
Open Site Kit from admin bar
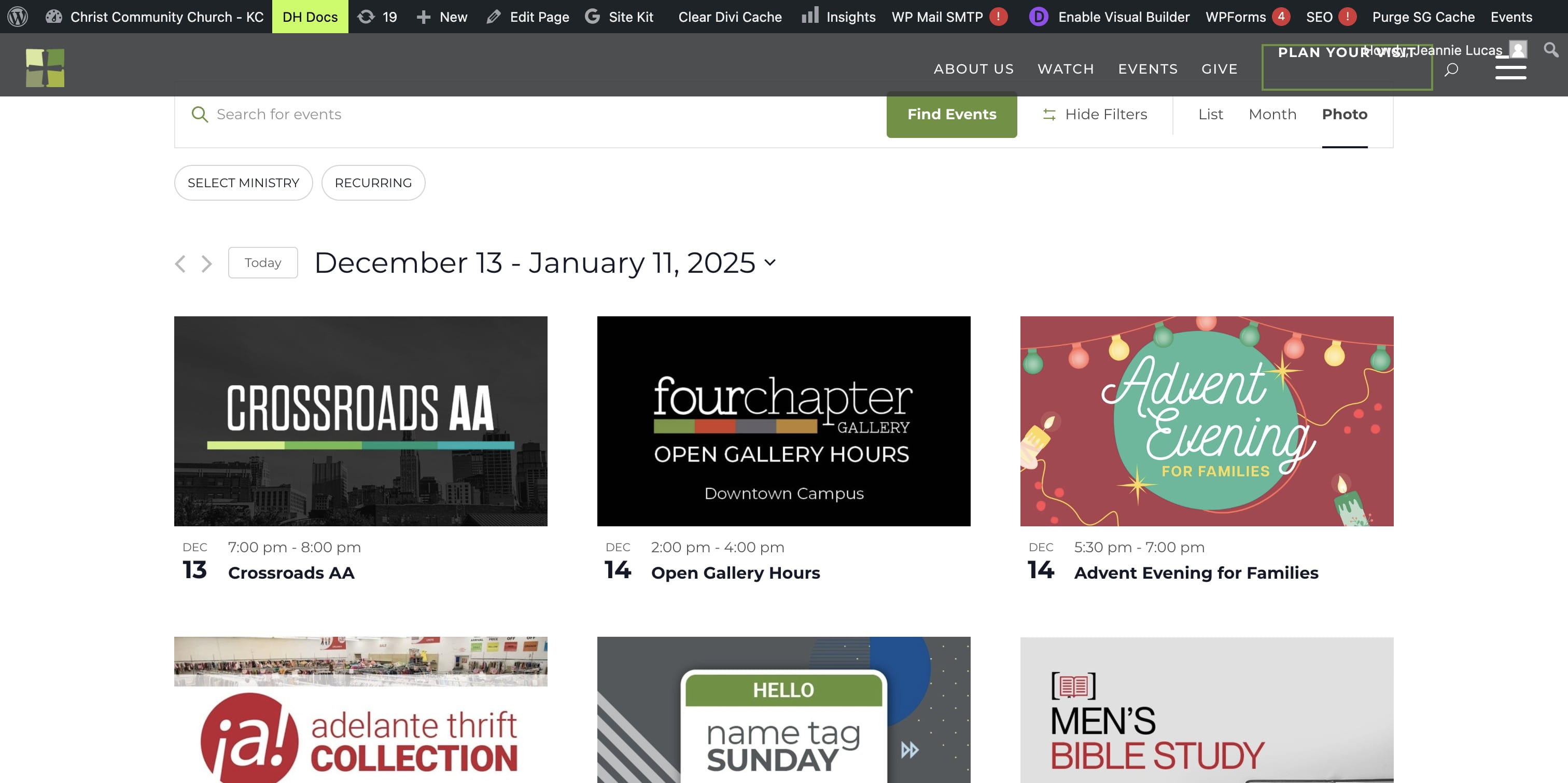click(620, 17)
